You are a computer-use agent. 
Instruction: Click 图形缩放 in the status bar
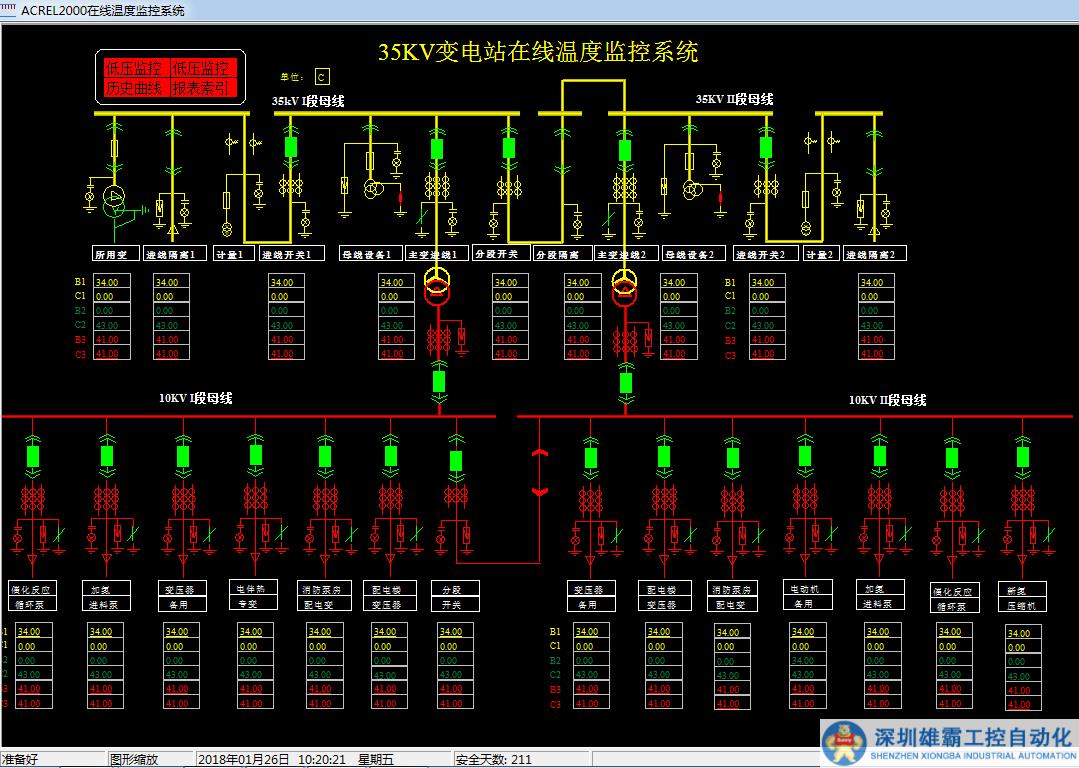click(134, 759)
